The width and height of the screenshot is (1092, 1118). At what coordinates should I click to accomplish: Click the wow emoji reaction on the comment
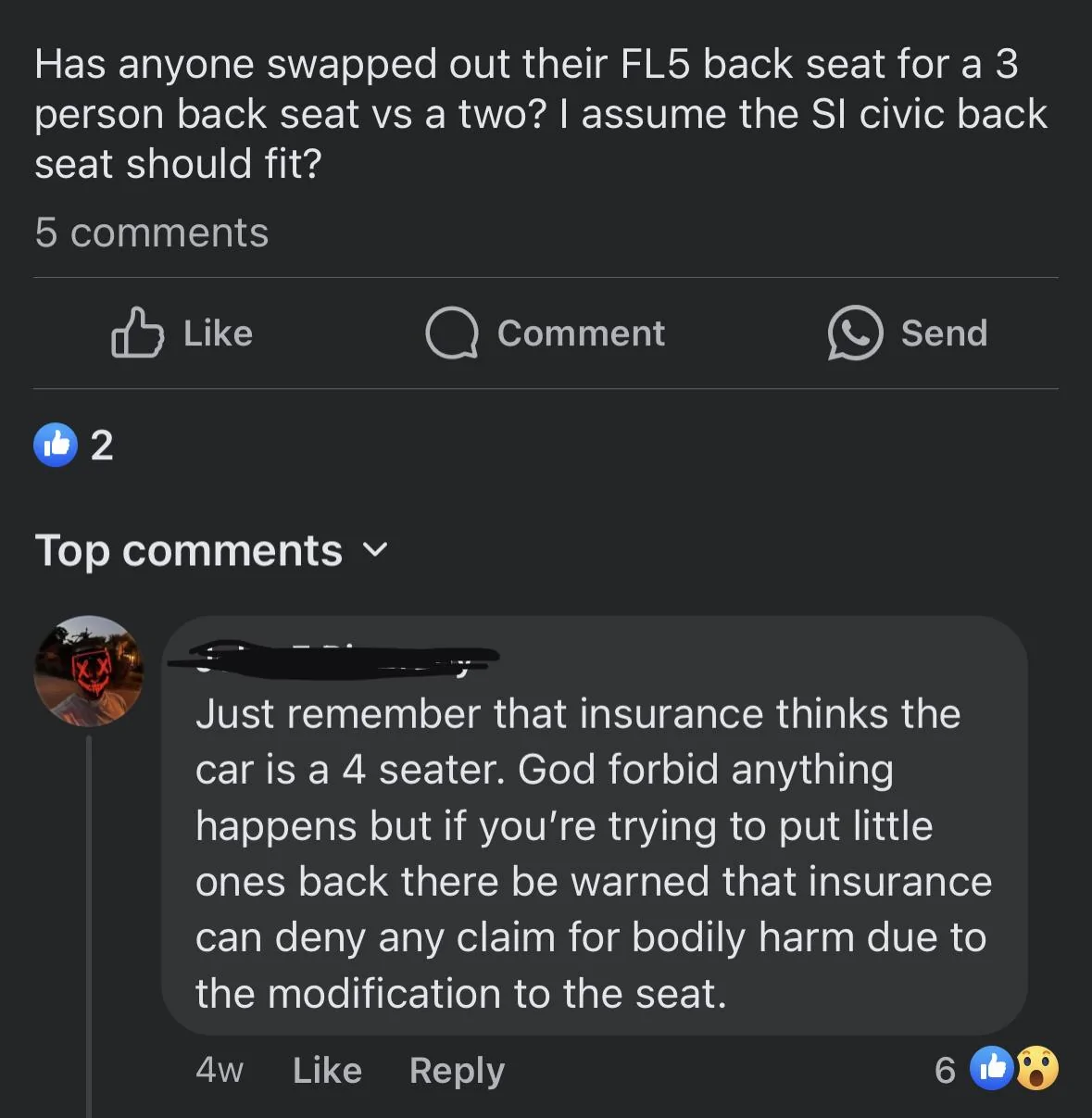[x=1037, y=1069]
